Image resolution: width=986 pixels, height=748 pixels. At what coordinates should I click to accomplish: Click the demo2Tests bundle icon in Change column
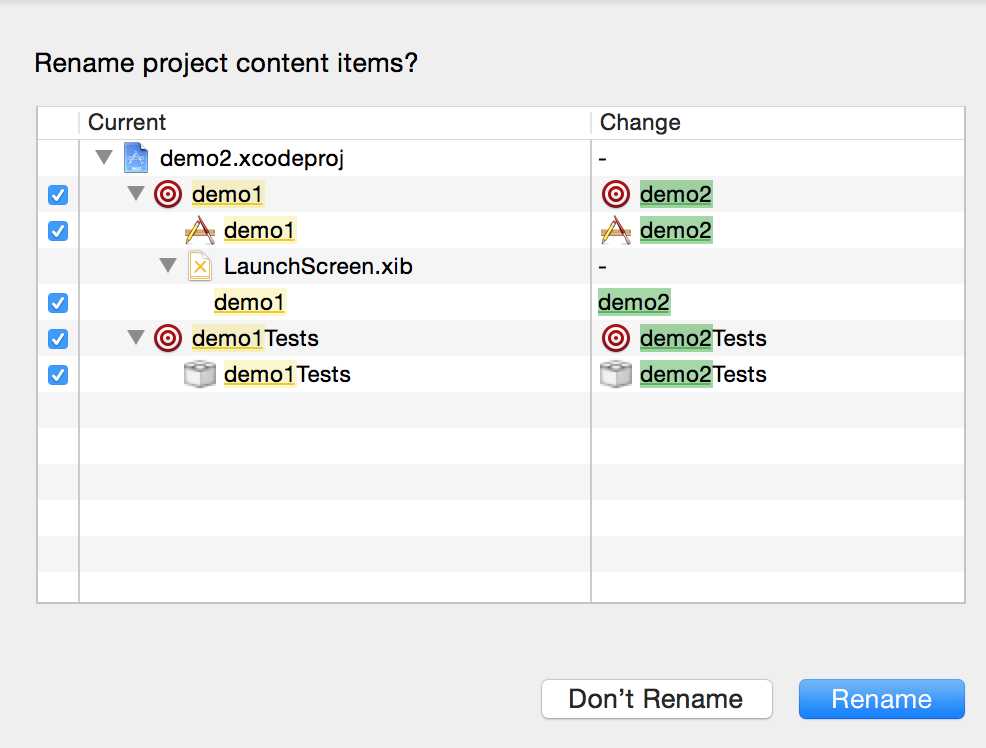point(616,375)
